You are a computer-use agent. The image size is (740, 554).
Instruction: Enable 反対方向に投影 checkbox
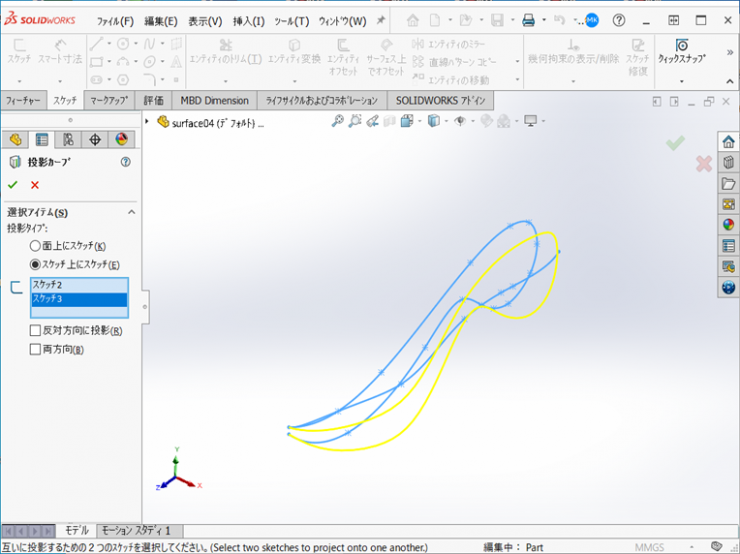click(x=36, y=330)
